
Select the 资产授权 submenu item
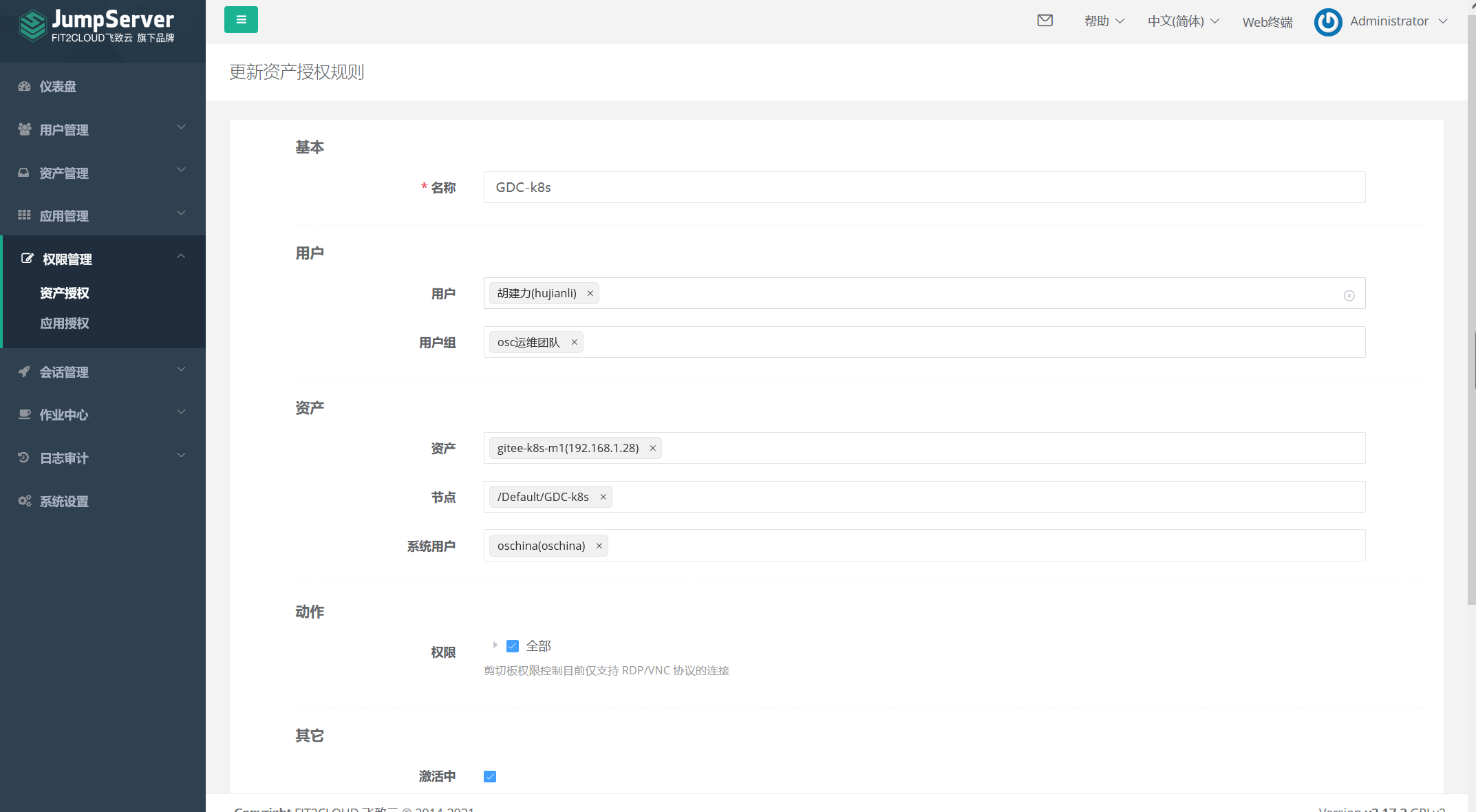[65, 293]
